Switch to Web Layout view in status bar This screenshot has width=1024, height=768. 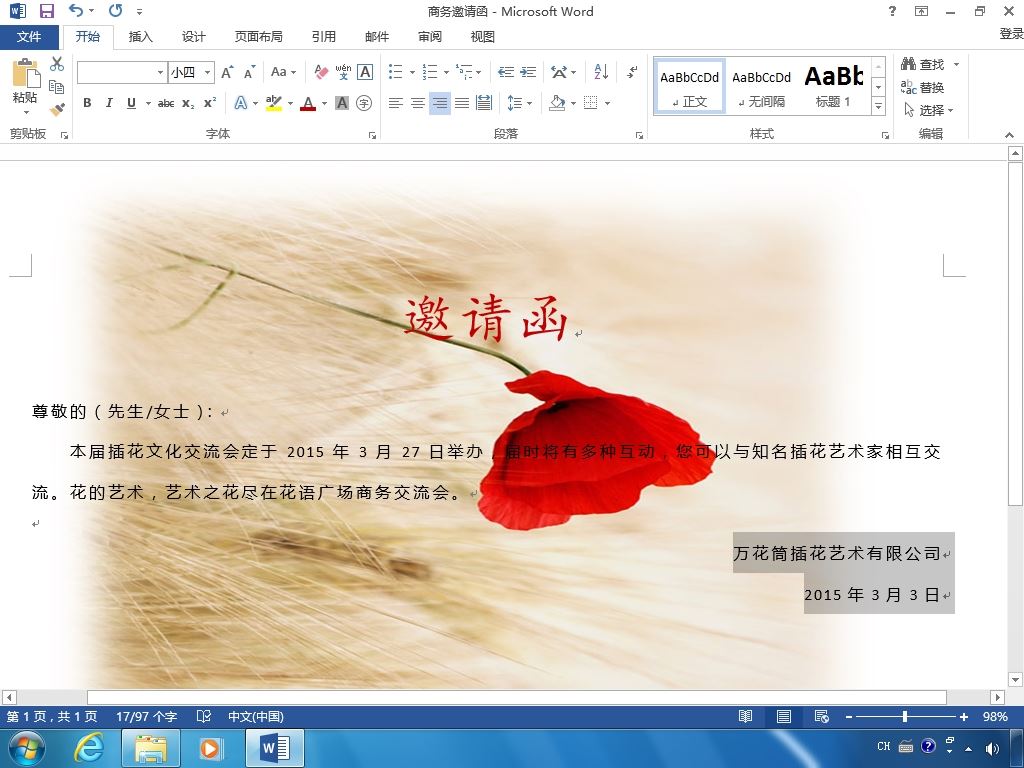pyautogui.click(x=822, y=716)
